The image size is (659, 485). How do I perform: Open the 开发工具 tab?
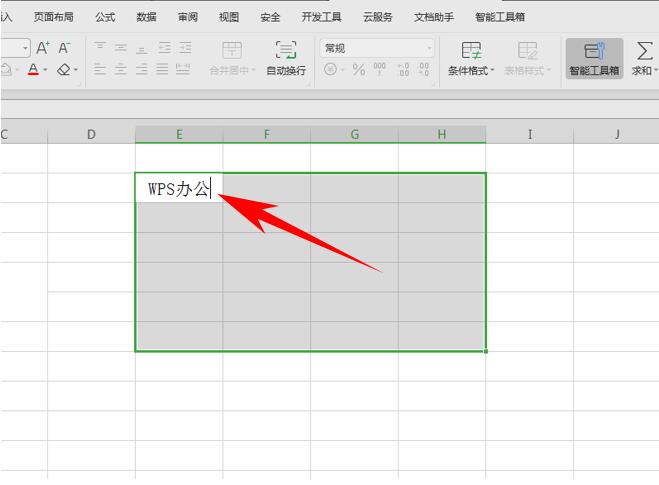(x=322, y=17)
